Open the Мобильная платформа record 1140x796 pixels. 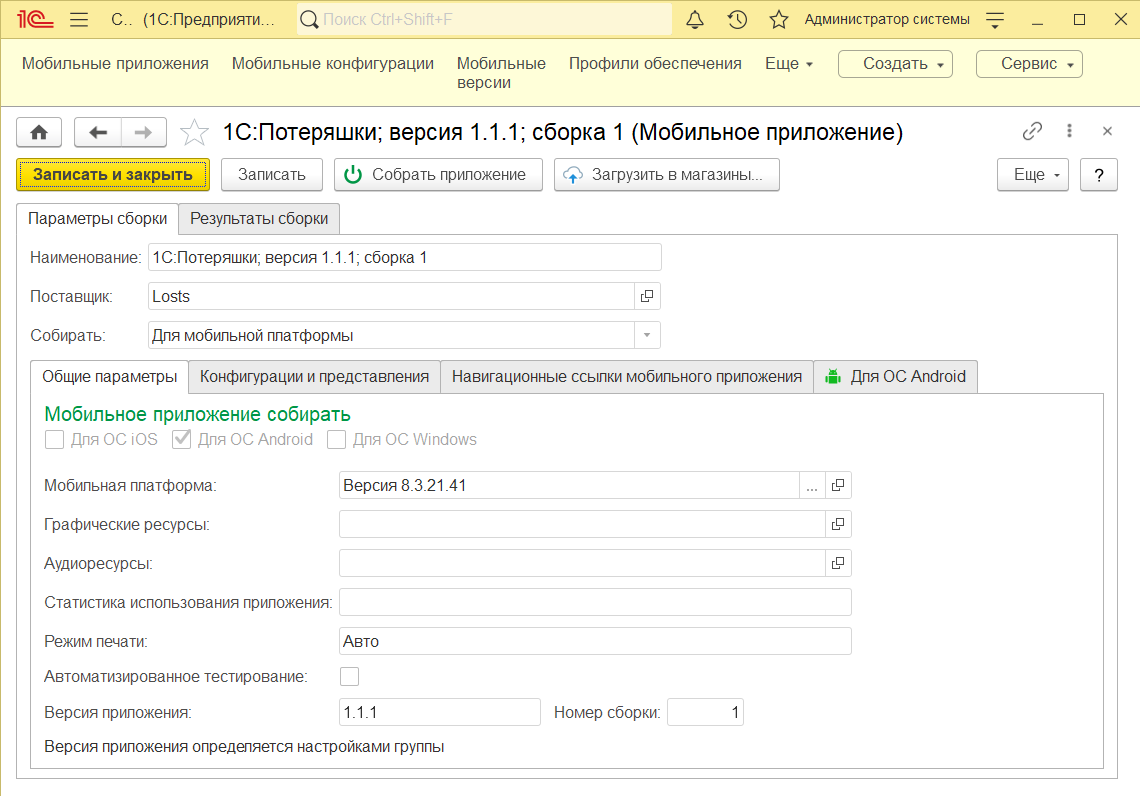(x=838, y=486)
